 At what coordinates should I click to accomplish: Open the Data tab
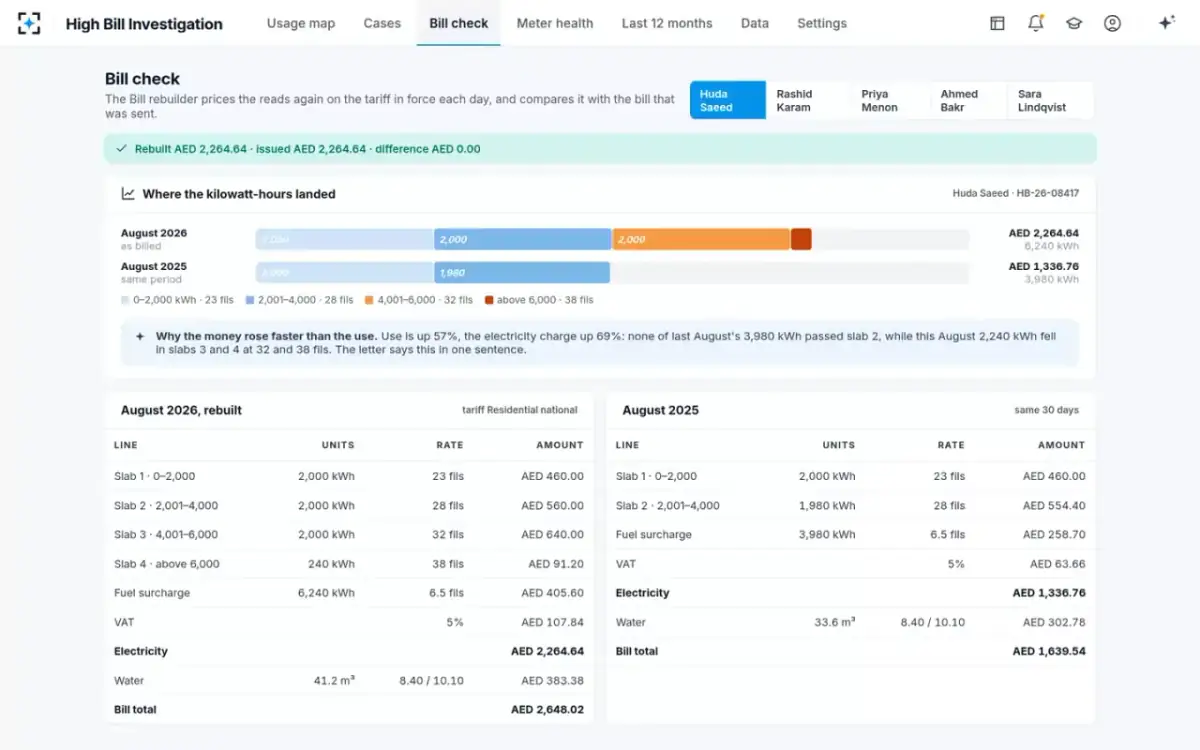pyautogui.click(x=755, y=23)
